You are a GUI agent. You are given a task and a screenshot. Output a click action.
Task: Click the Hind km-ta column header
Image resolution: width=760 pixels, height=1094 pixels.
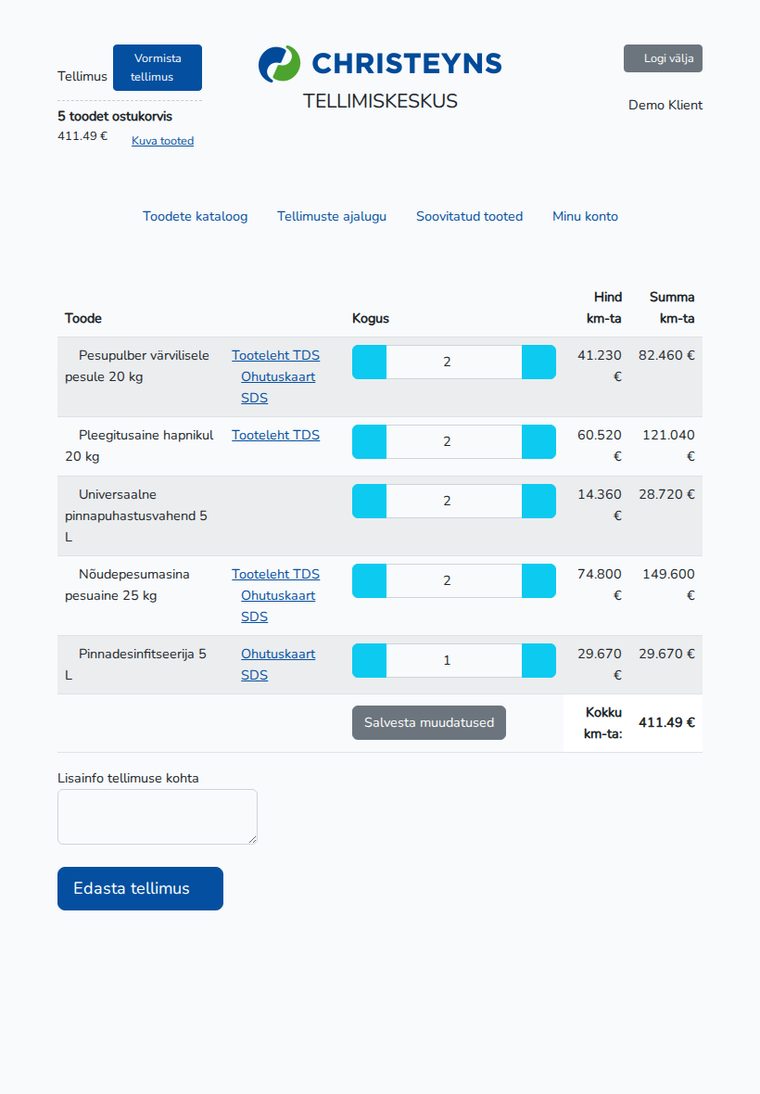604,308
